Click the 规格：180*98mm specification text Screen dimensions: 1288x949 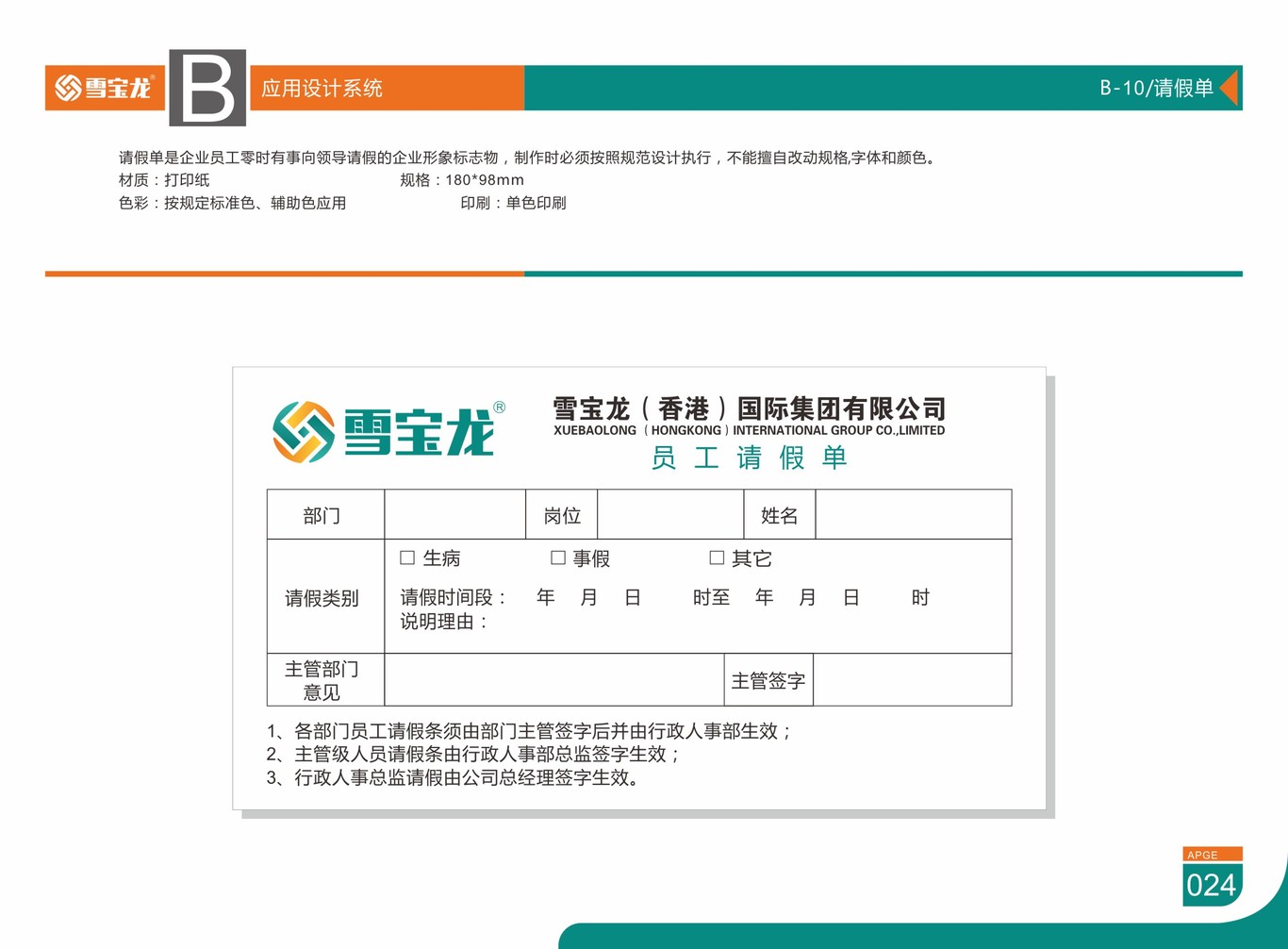(462, 180)
